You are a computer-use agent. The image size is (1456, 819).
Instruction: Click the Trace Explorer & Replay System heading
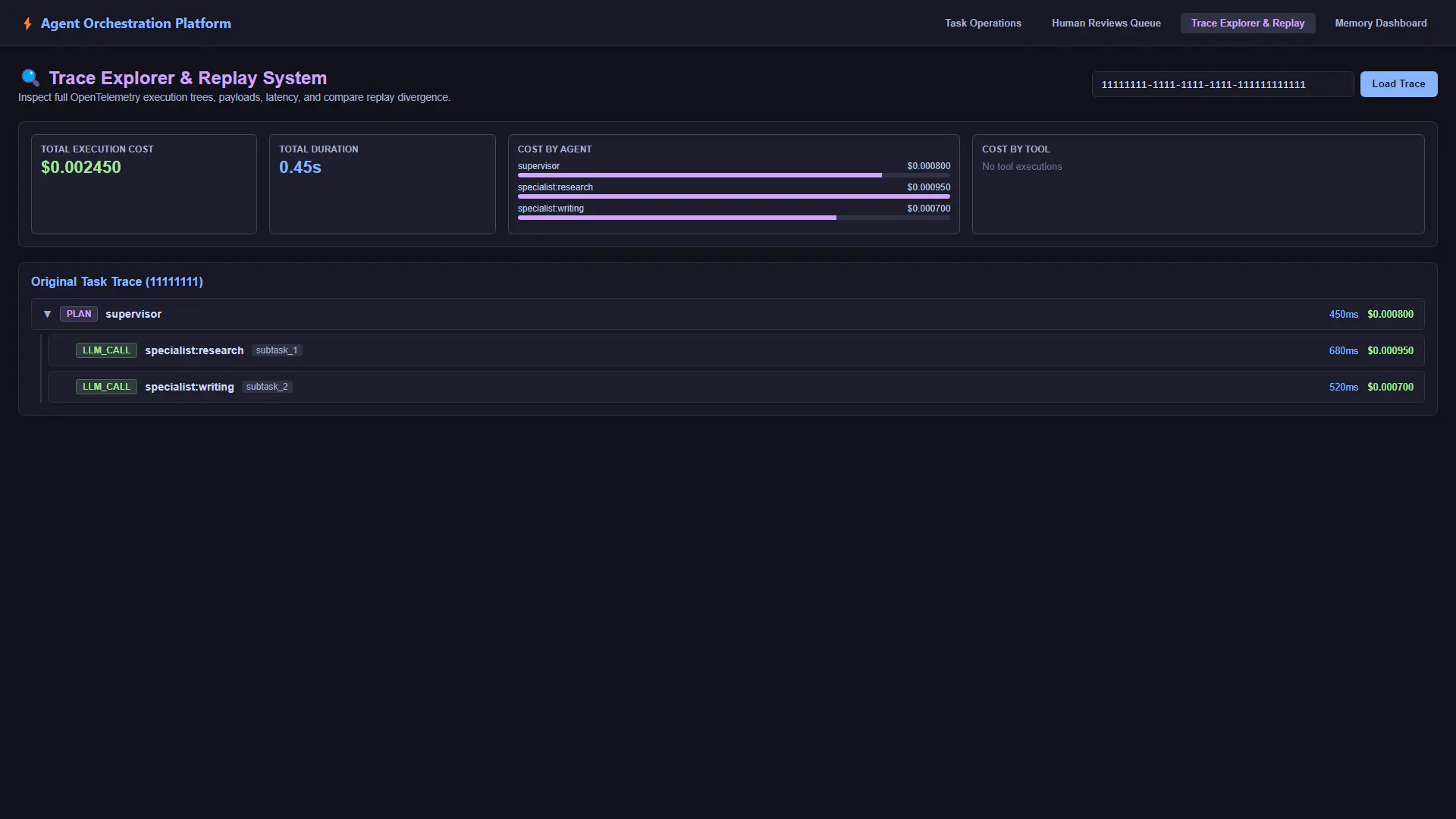(187, 78)
